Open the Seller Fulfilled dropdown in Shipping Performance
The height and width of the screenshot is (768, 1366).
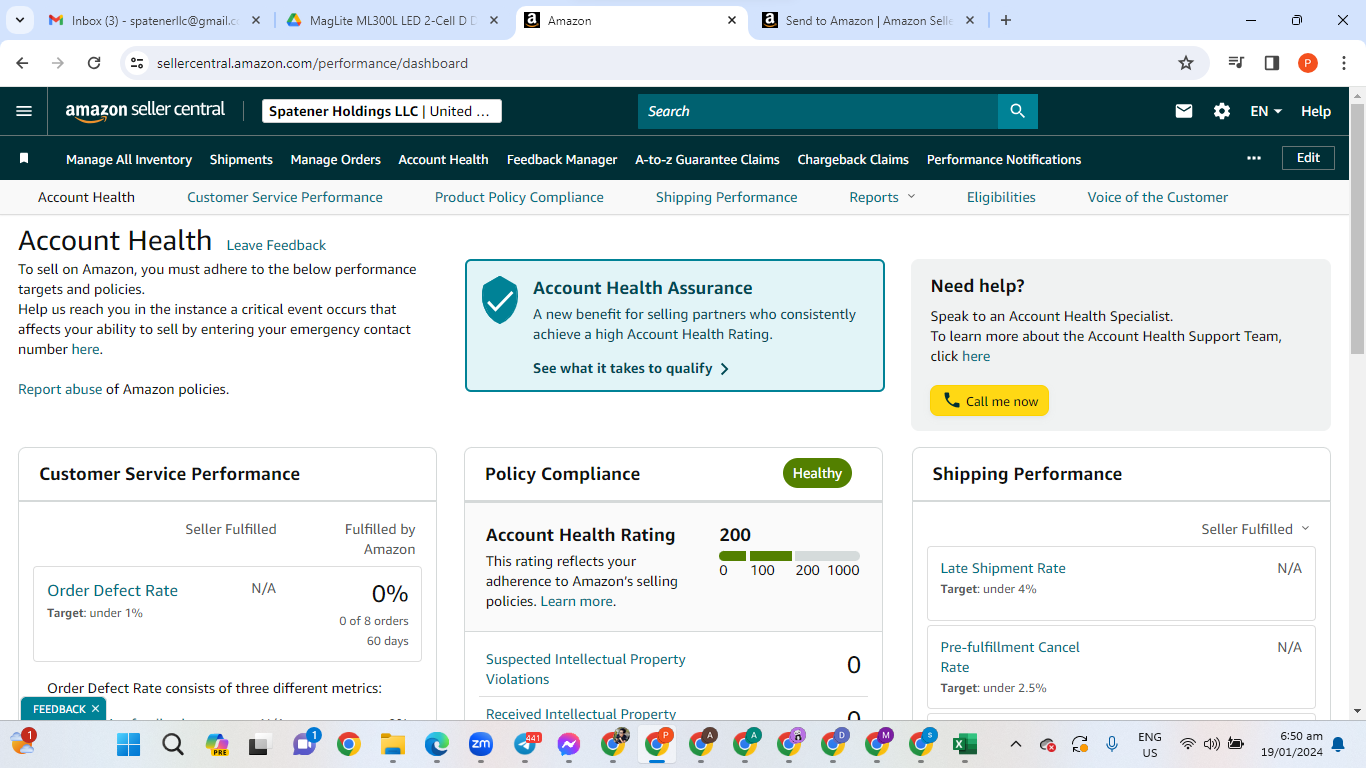tap(1255, 529)
